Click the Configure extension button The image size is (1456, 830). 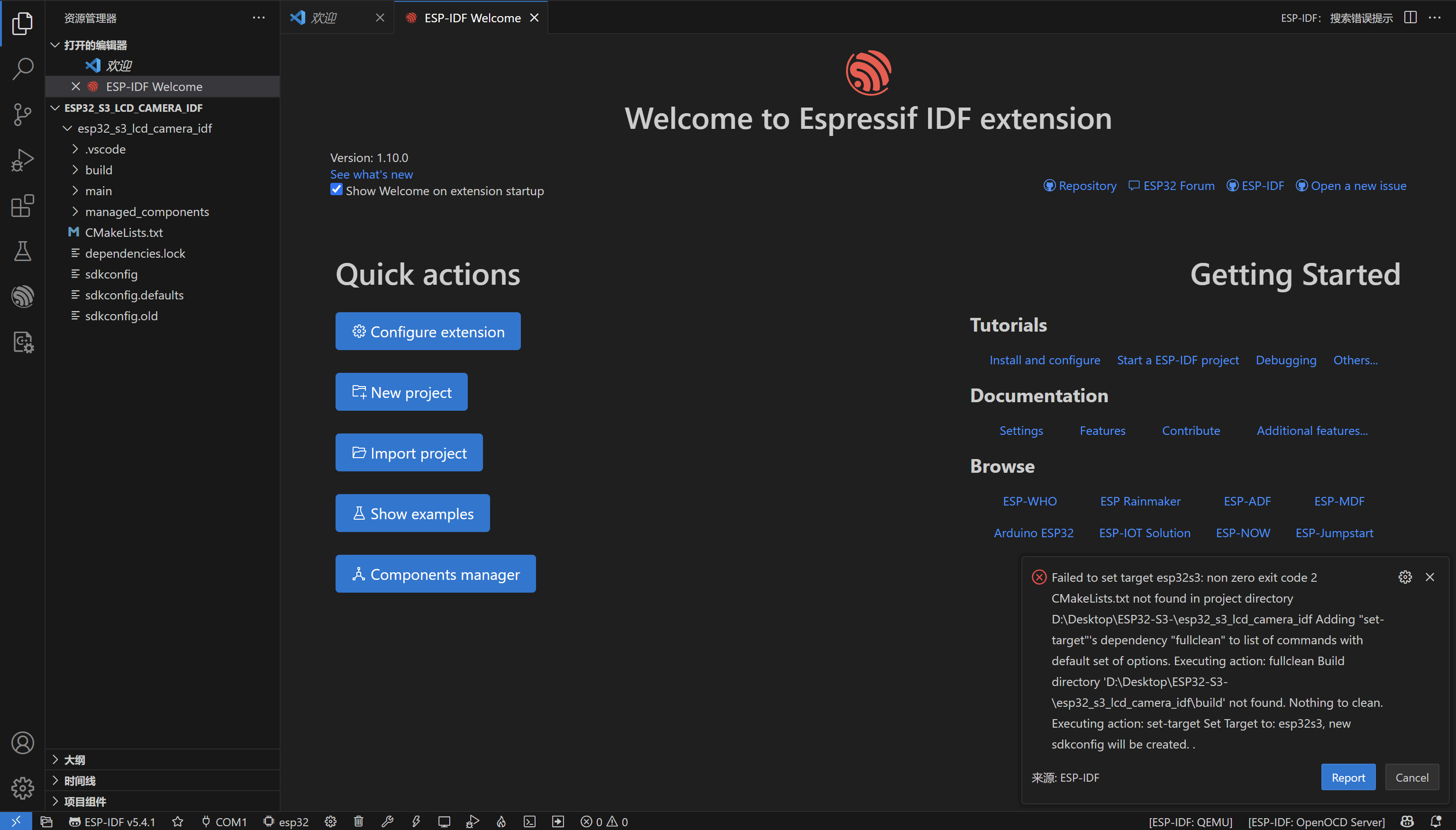point(428,331)
